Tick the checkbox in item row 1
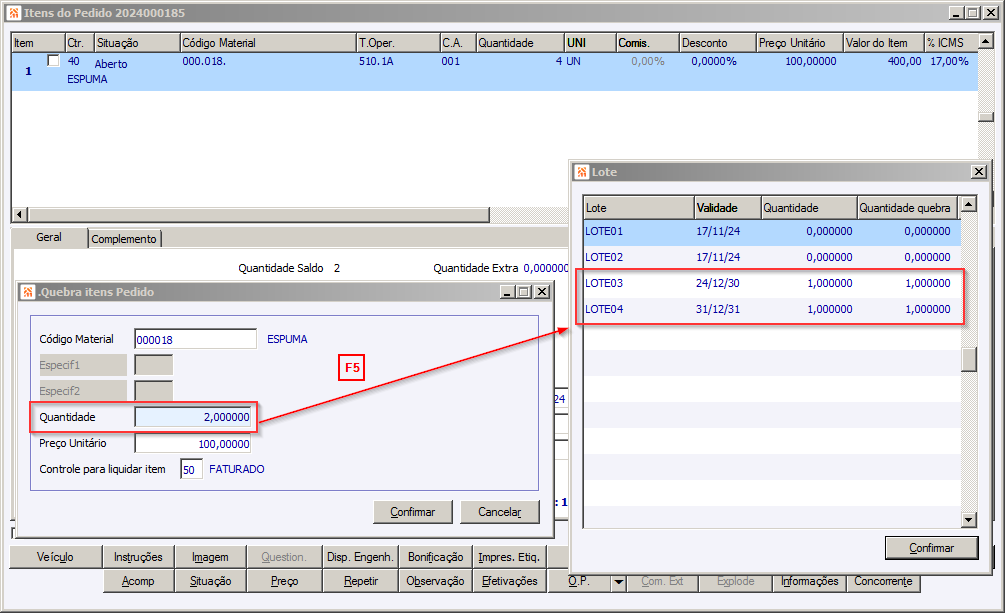The image size is (1005, 613). coord(54,61)
